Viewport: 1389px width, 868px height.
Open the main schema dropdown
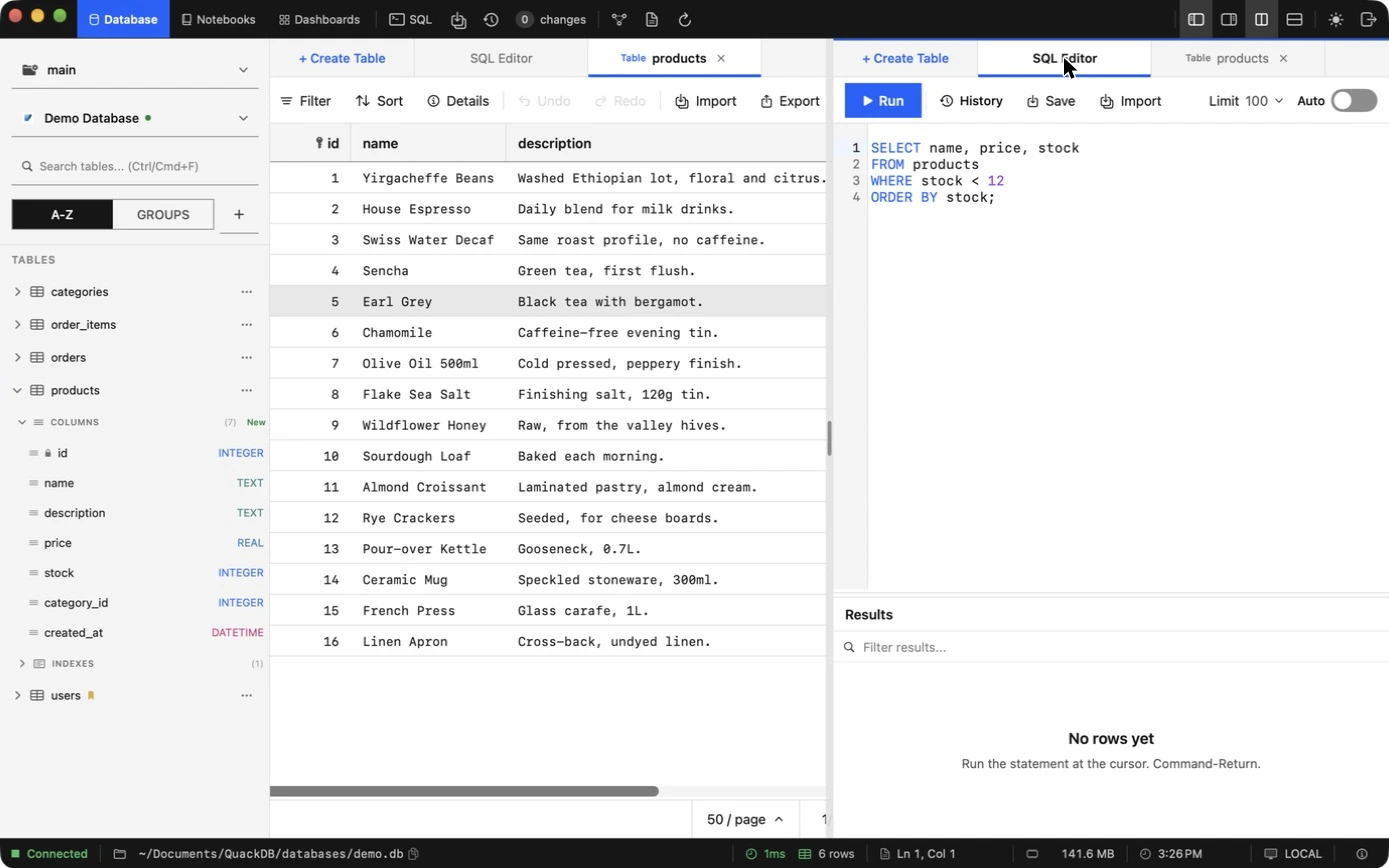click(135, 70)
